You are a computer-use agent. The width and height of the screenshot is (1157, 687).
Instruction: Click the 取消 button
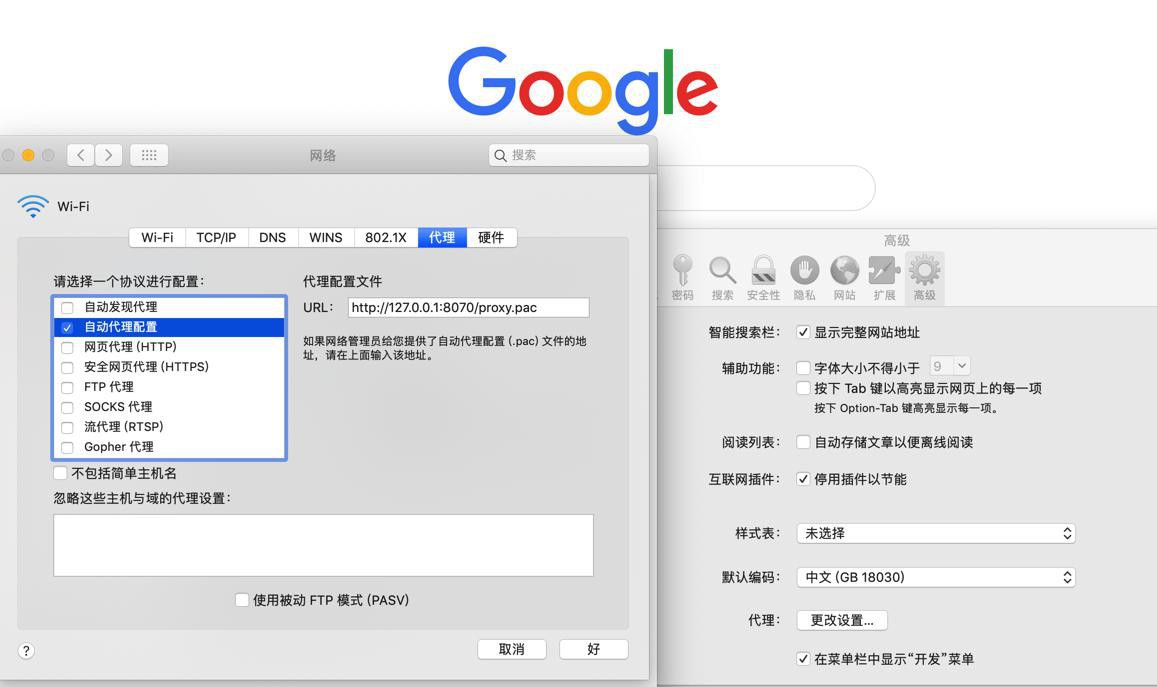click(511, 649)
